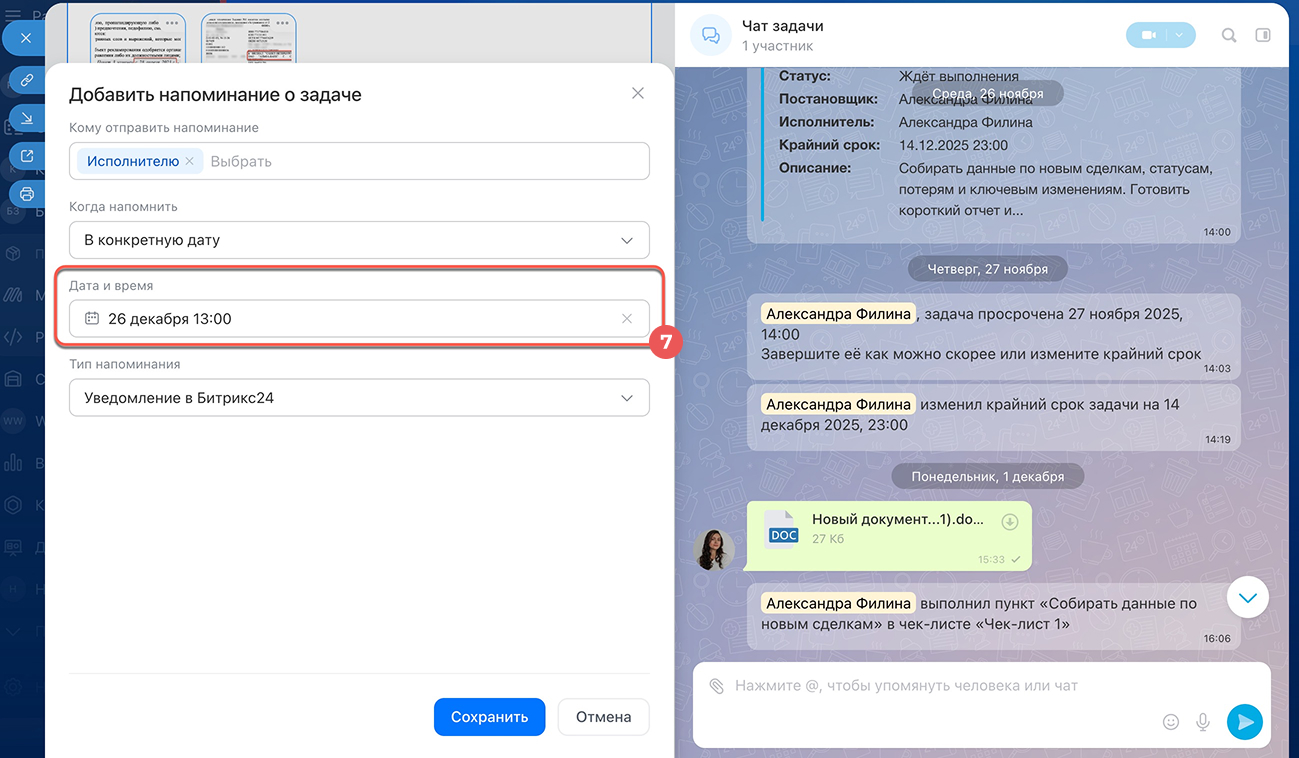Click the microphone voice message icon
The width and height of the screenshot is (1299, 758).
point(1203,721)
